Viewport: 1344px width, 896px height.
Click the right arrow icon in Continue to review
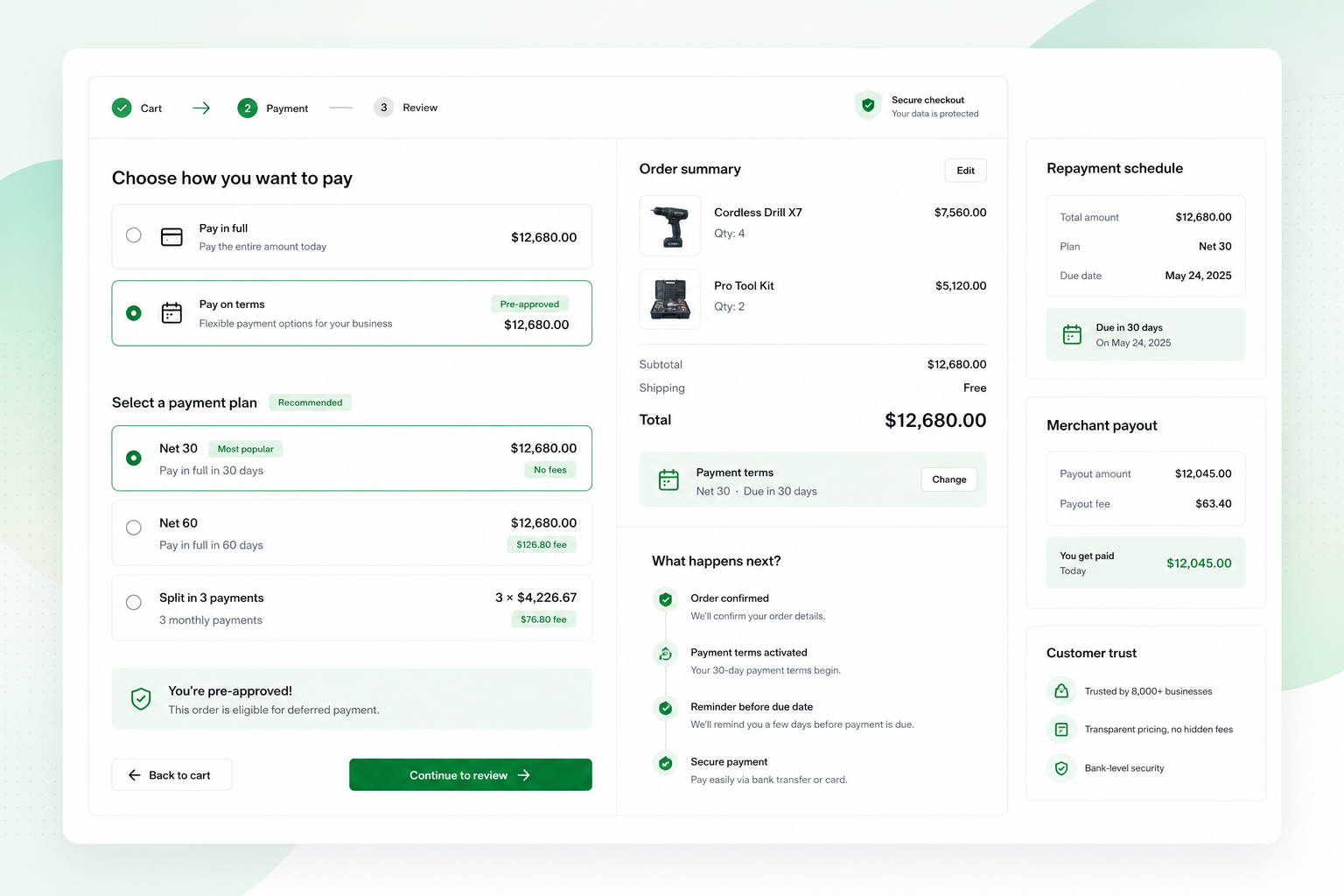pos(524,775)
